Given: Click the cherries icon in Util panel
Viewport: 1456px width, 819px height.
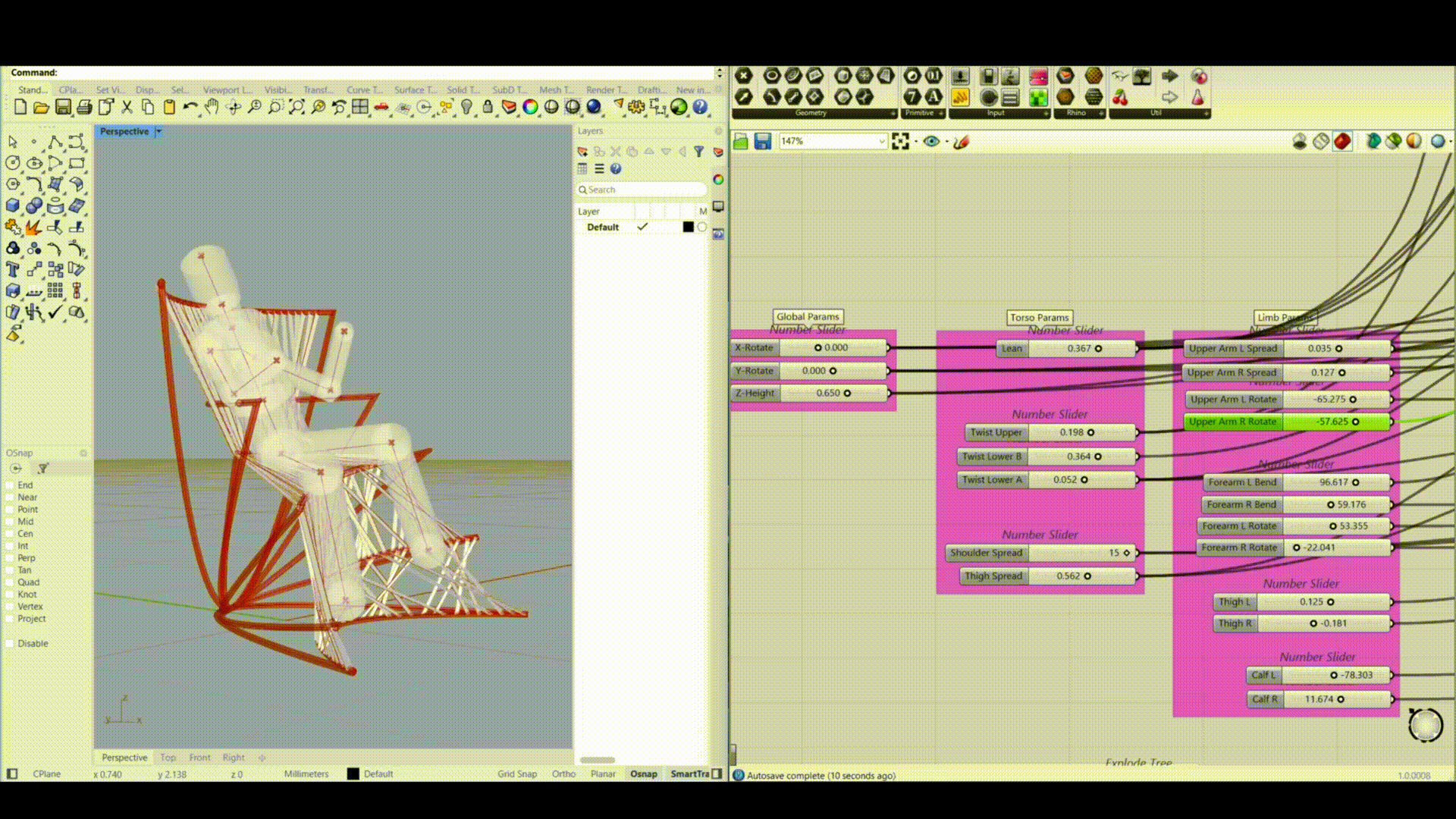Looking at the screenshot, I should tap(1120, 97).
